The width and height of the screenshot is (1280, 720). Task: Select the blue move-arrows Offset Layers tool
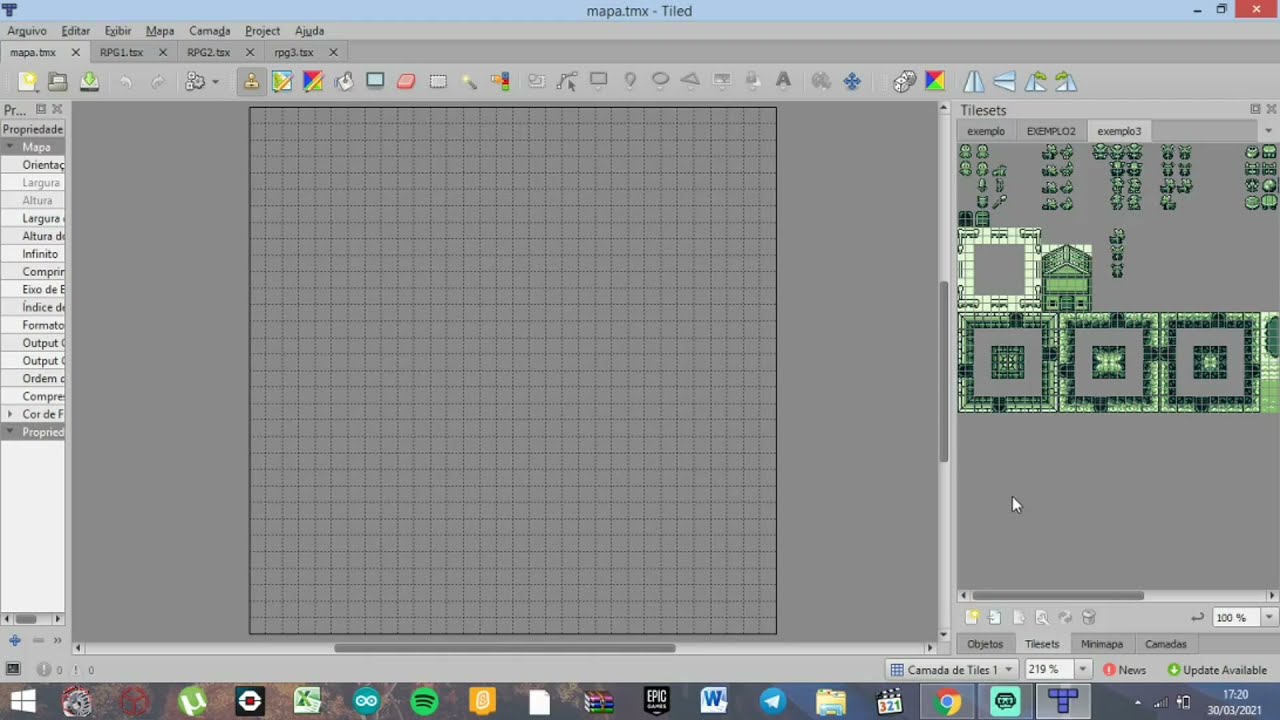click(852, 82)
